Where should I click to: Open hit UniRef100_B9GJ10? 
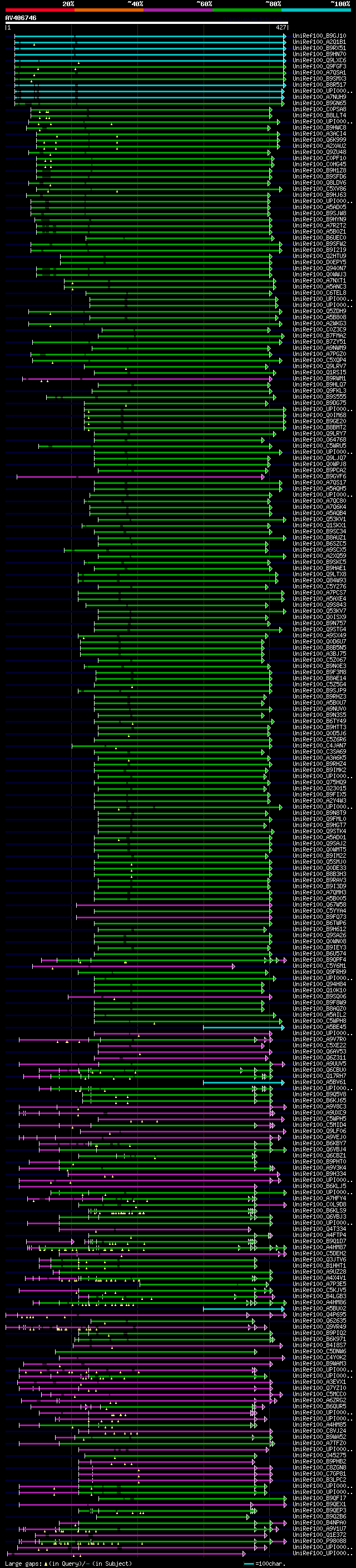(319, 36)
